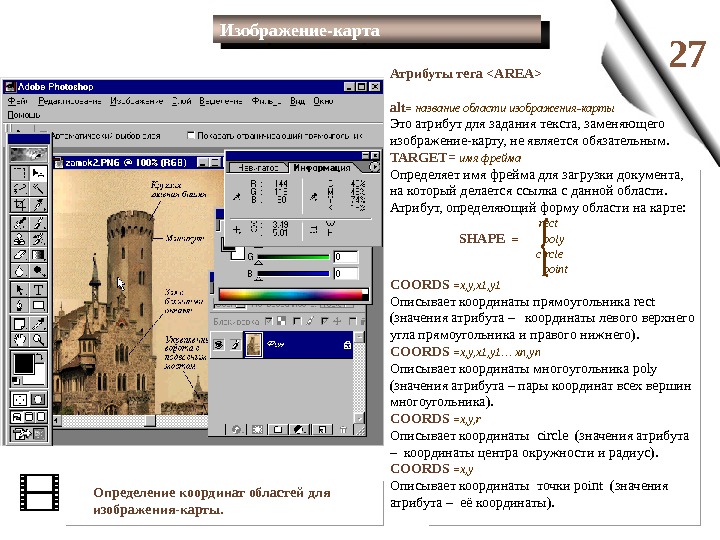Open the RGB eyedropper options in the Info palette
Image resolution: width=720 pixels, height=540 pixels.
[236, 197]
